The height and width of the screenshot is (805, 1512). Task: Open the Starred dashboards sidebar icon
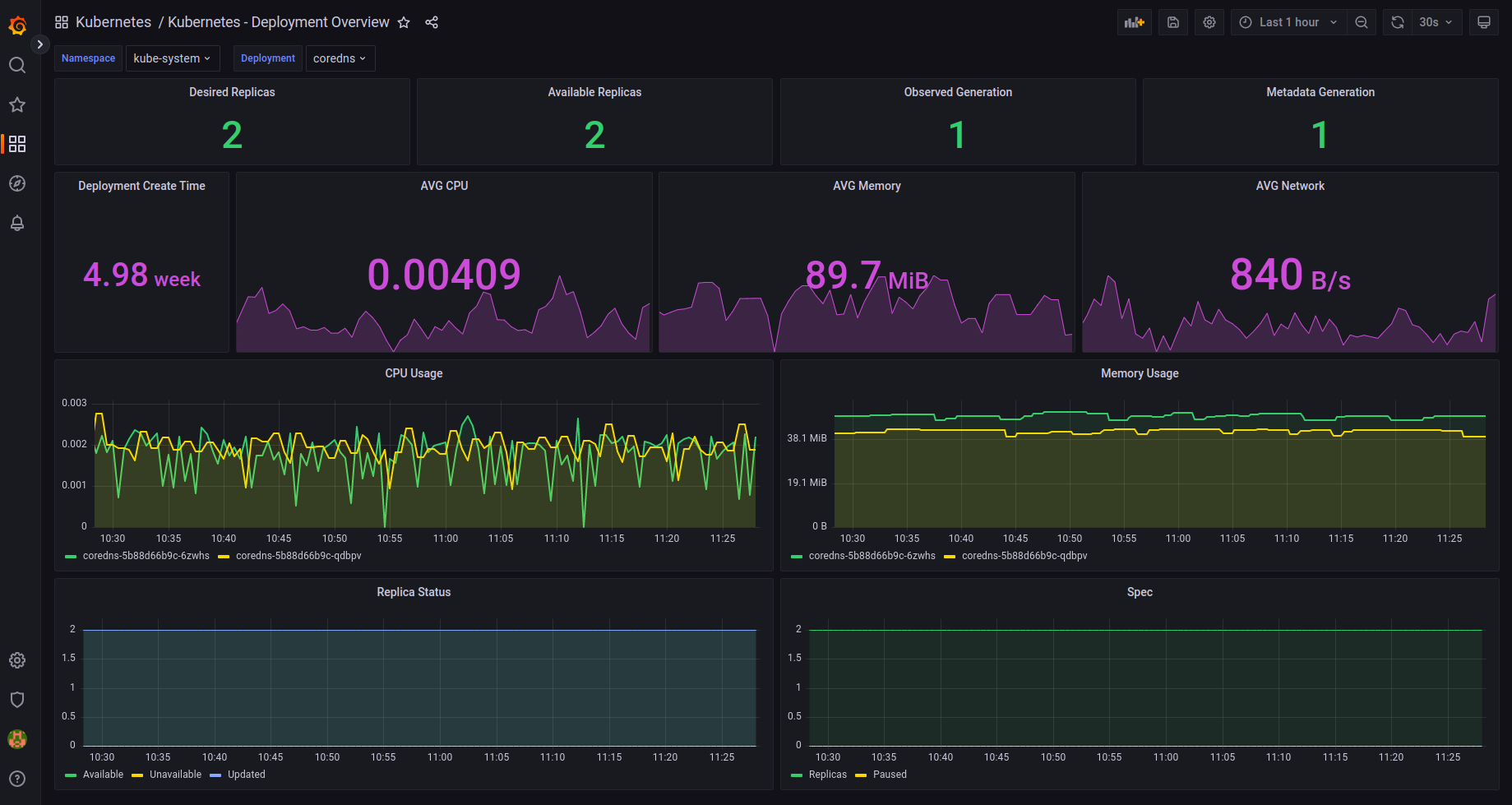17,104
